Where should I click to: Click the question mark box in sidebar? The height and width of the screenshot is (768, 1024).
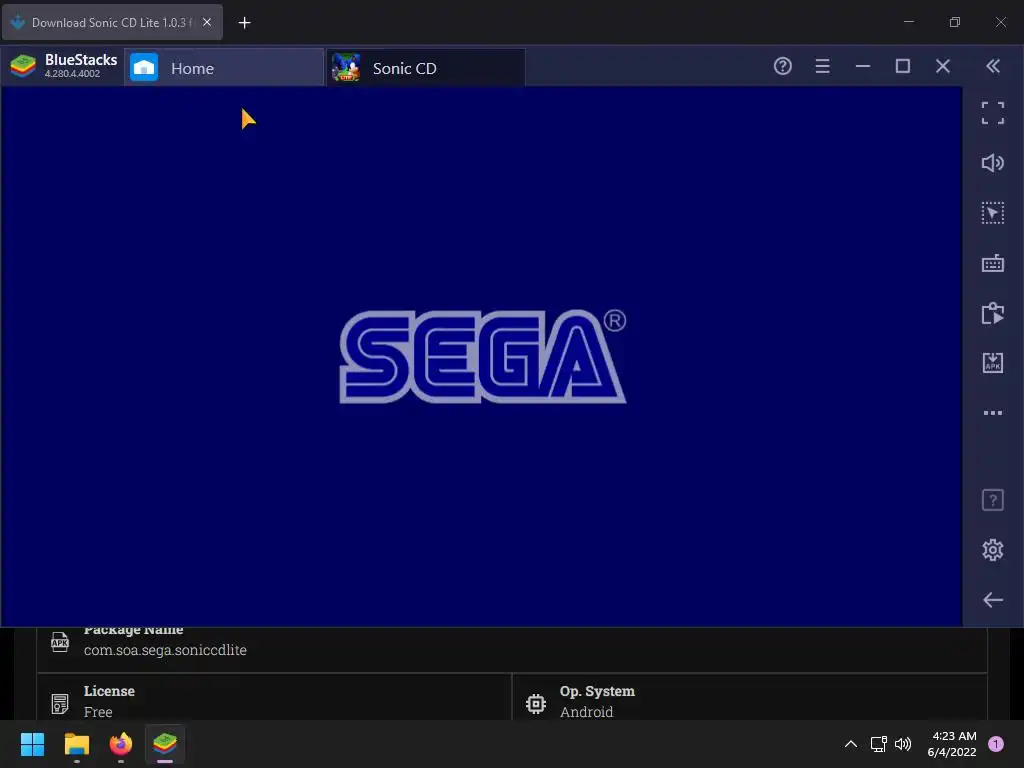pyautogui.click(x=993, y=500)
